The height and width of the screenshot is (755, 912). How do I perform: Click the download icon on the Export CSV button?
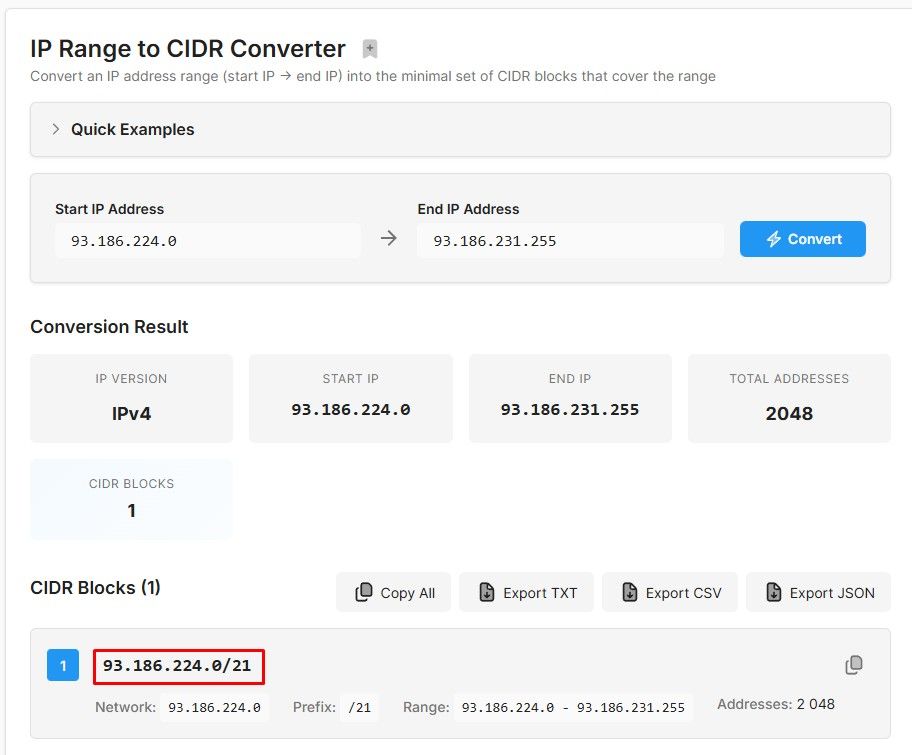point(630,592)
